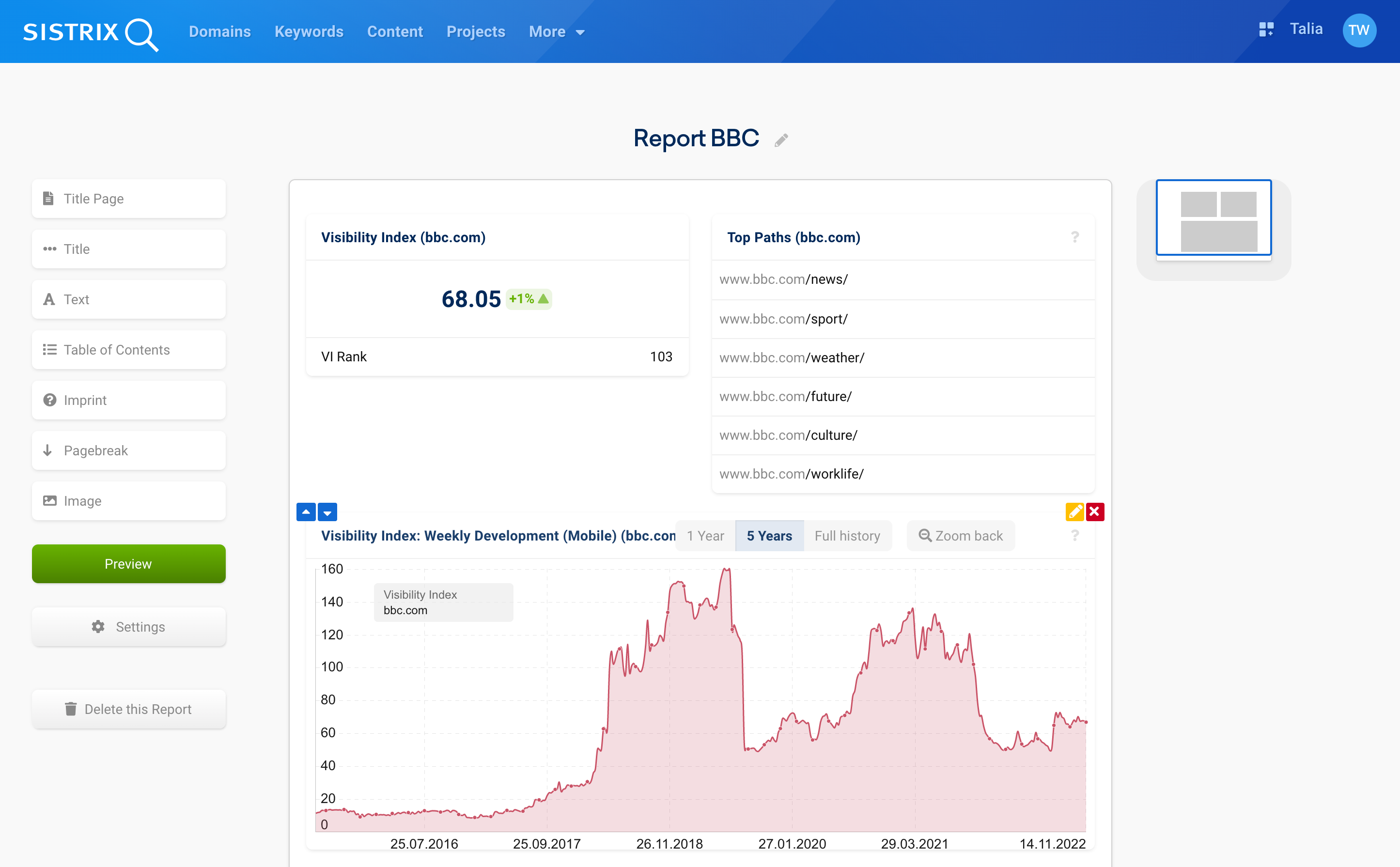Open the Projects menu

[x=476, y=31]
